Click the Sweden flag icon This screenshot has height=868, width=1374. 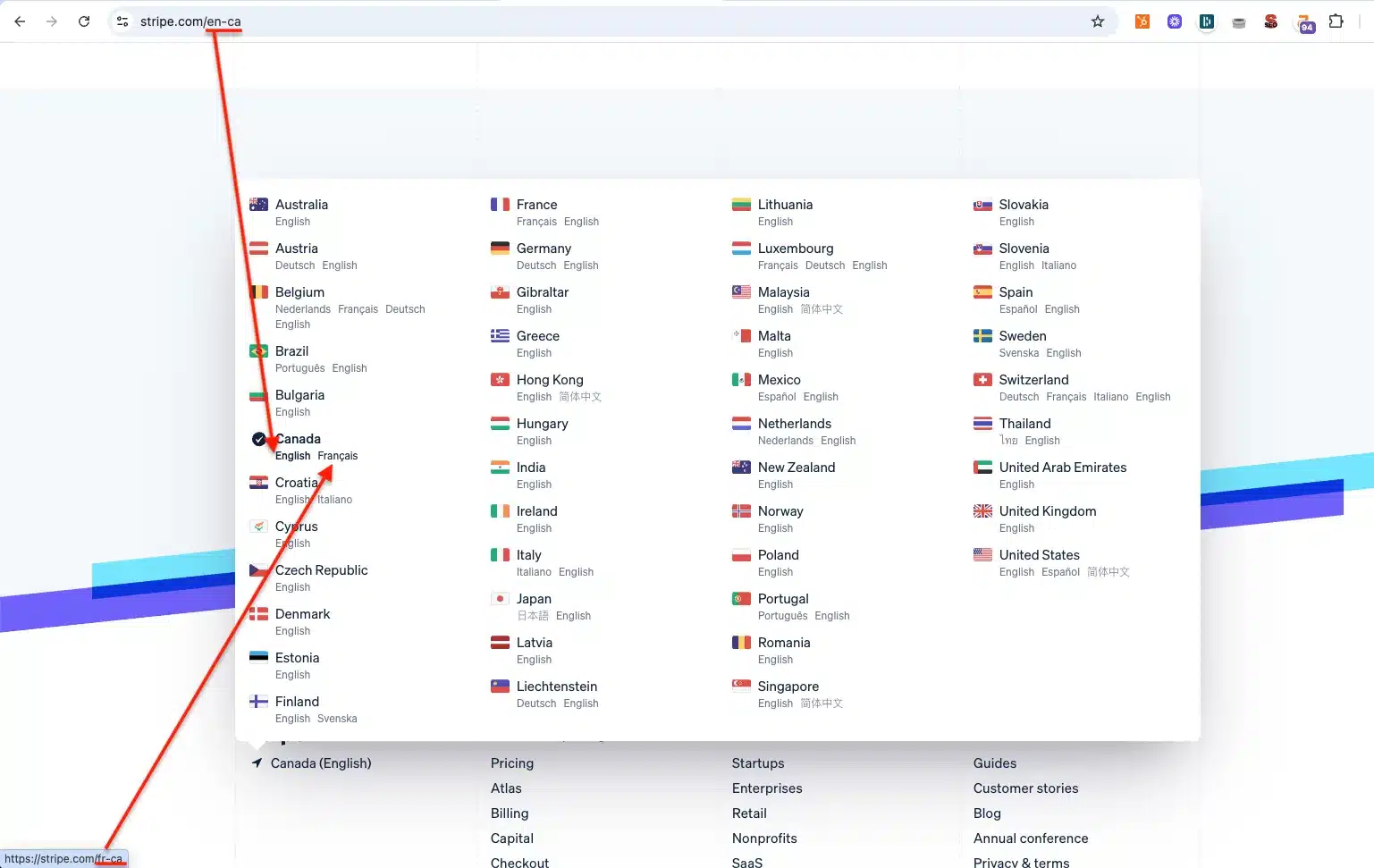(982, 336)
